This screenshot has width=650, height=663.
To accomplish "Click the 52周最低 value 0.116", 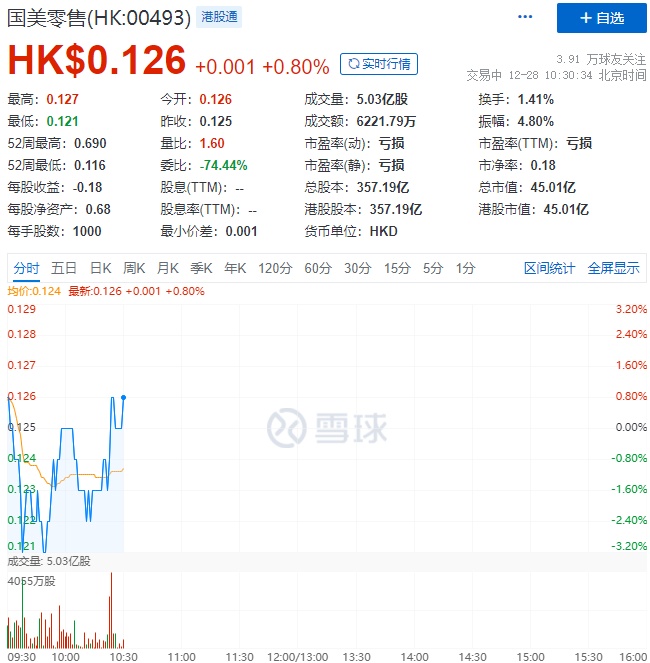I will tap(90, 165).
